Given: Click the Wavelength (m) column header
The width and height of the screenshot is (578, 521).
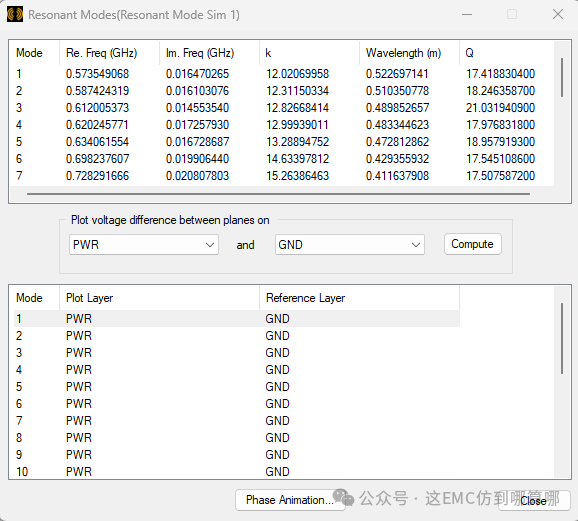Looking at the screenshot, I should (409, 53).
